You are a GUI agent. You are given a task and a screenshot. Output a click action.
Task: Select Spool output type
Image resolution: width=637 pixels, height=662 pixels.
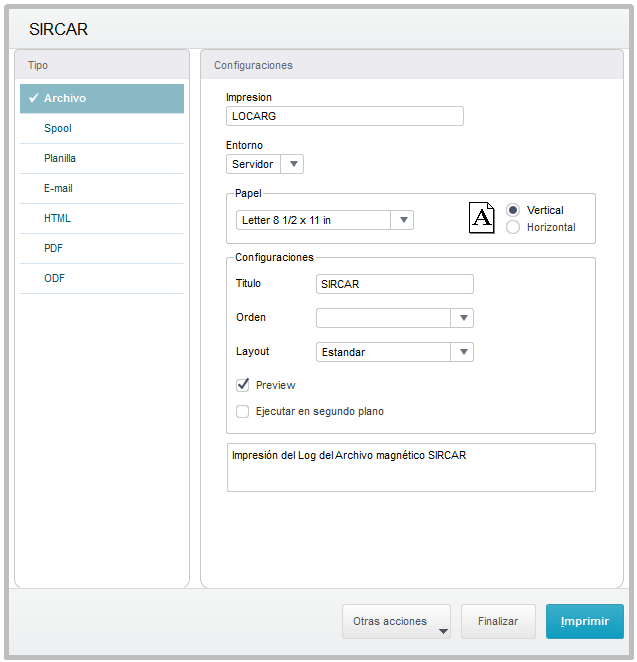[58, 128]
